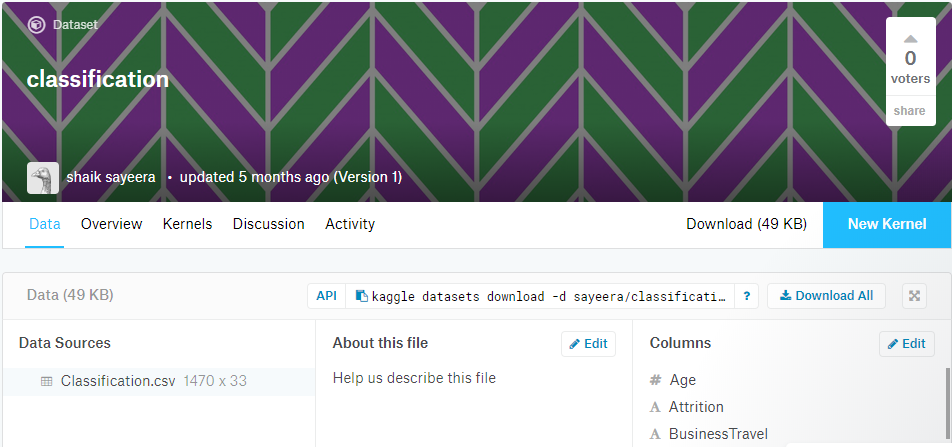
Task: Click the copy icon beside kaggle API command
Action: pyautogui.click(x=362, y=296)
